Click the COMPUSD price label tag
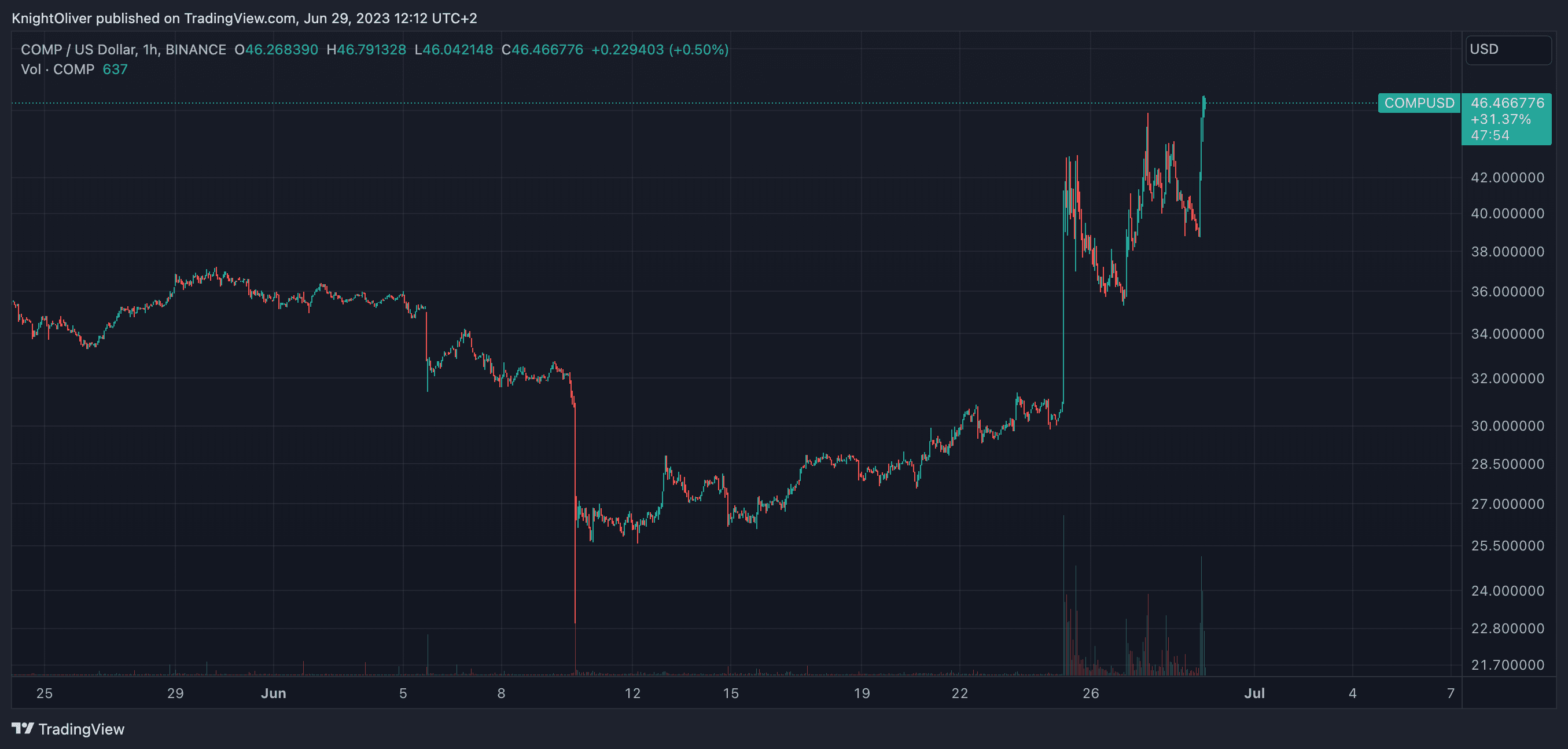The image size is (1568, 749). 1419,103
